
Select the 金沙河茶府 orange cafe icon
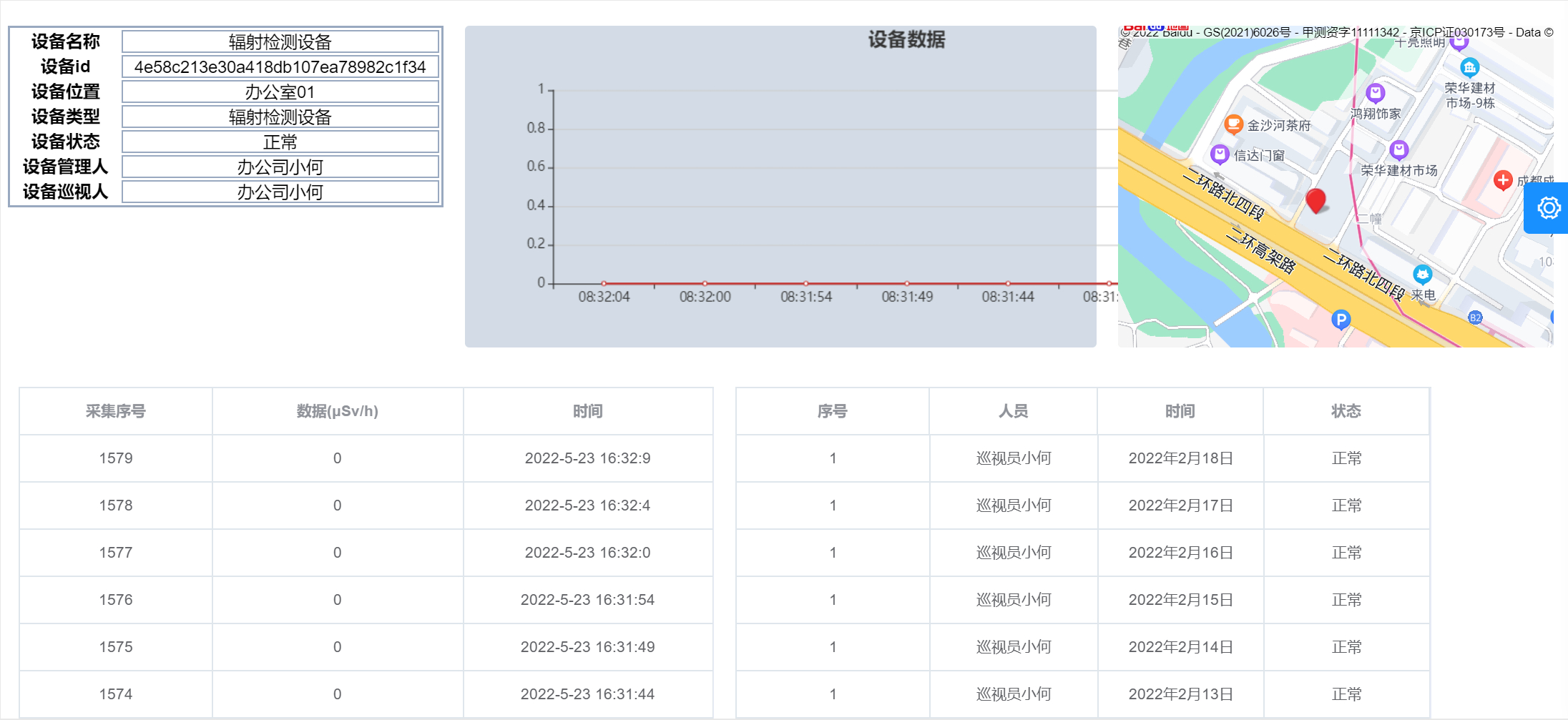point(1233,124)
